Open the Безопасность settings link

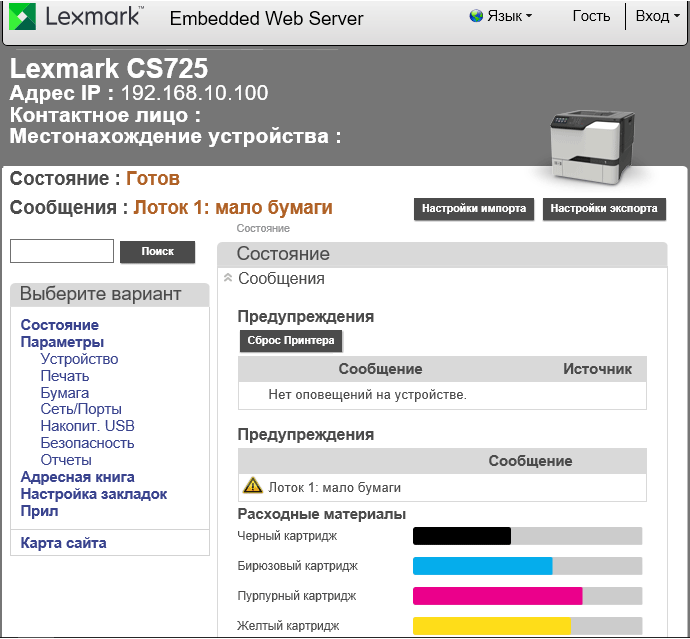(x=87, y=443)
